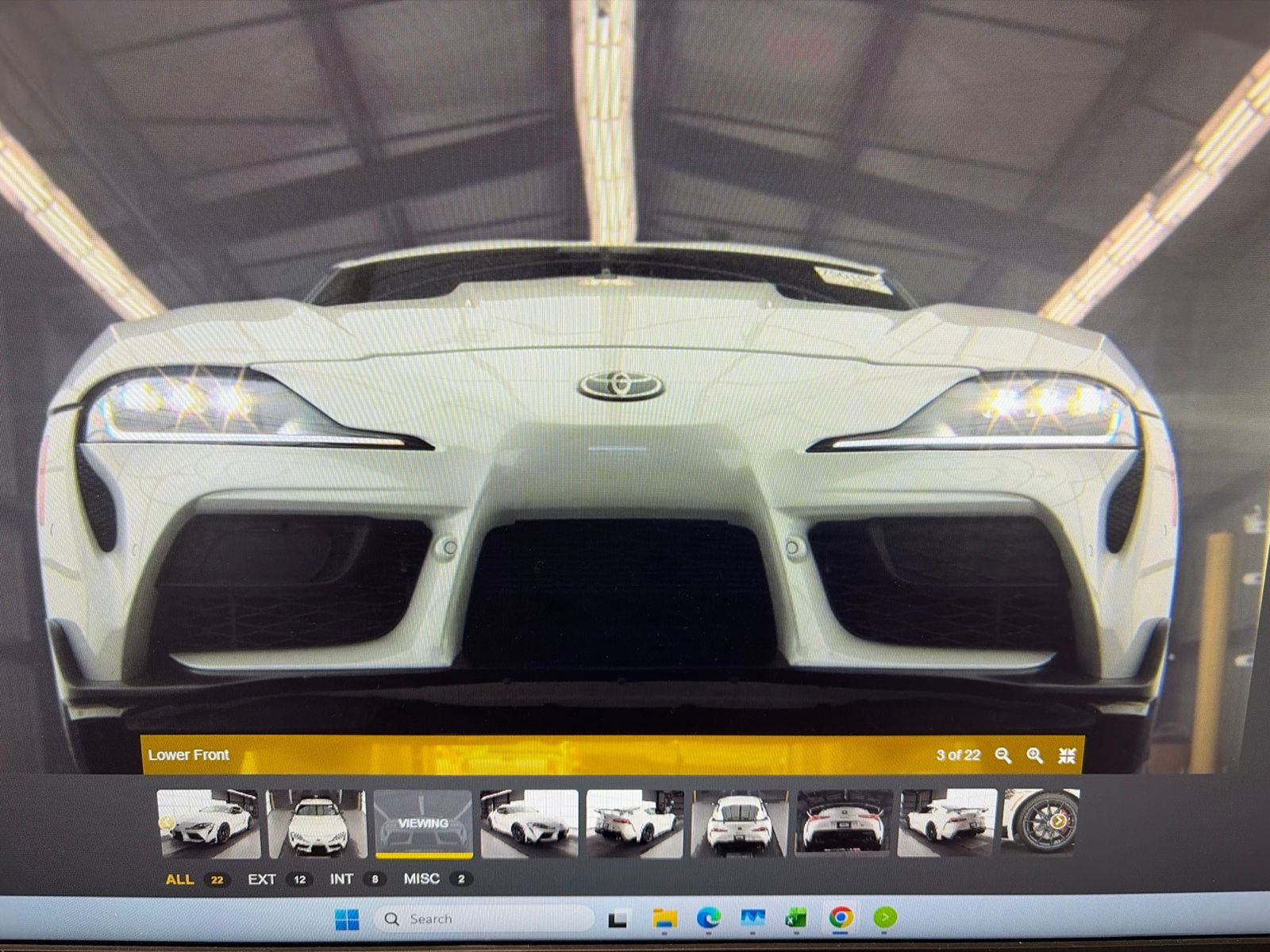The image size is (1270, 952).
Task: Open the fourth thumbnail, white car side-front
Action: tap(529, 824)
